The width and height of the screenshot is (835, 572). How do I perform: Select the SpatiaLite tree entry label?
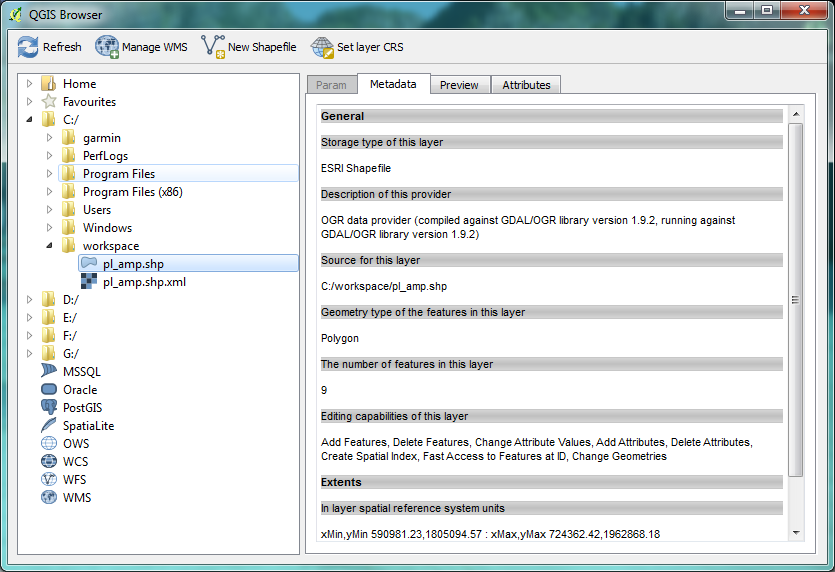88,426
